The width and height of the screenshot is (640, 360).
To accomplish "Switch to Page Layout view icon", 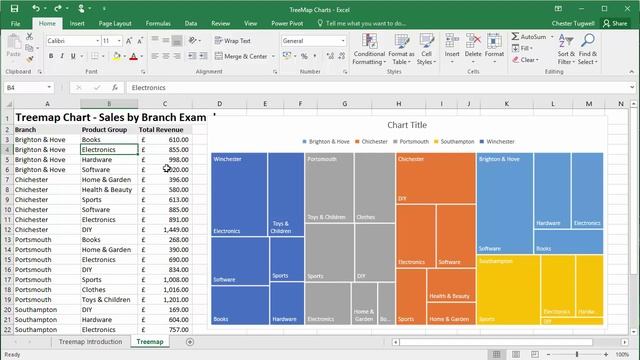I will 516,354.
